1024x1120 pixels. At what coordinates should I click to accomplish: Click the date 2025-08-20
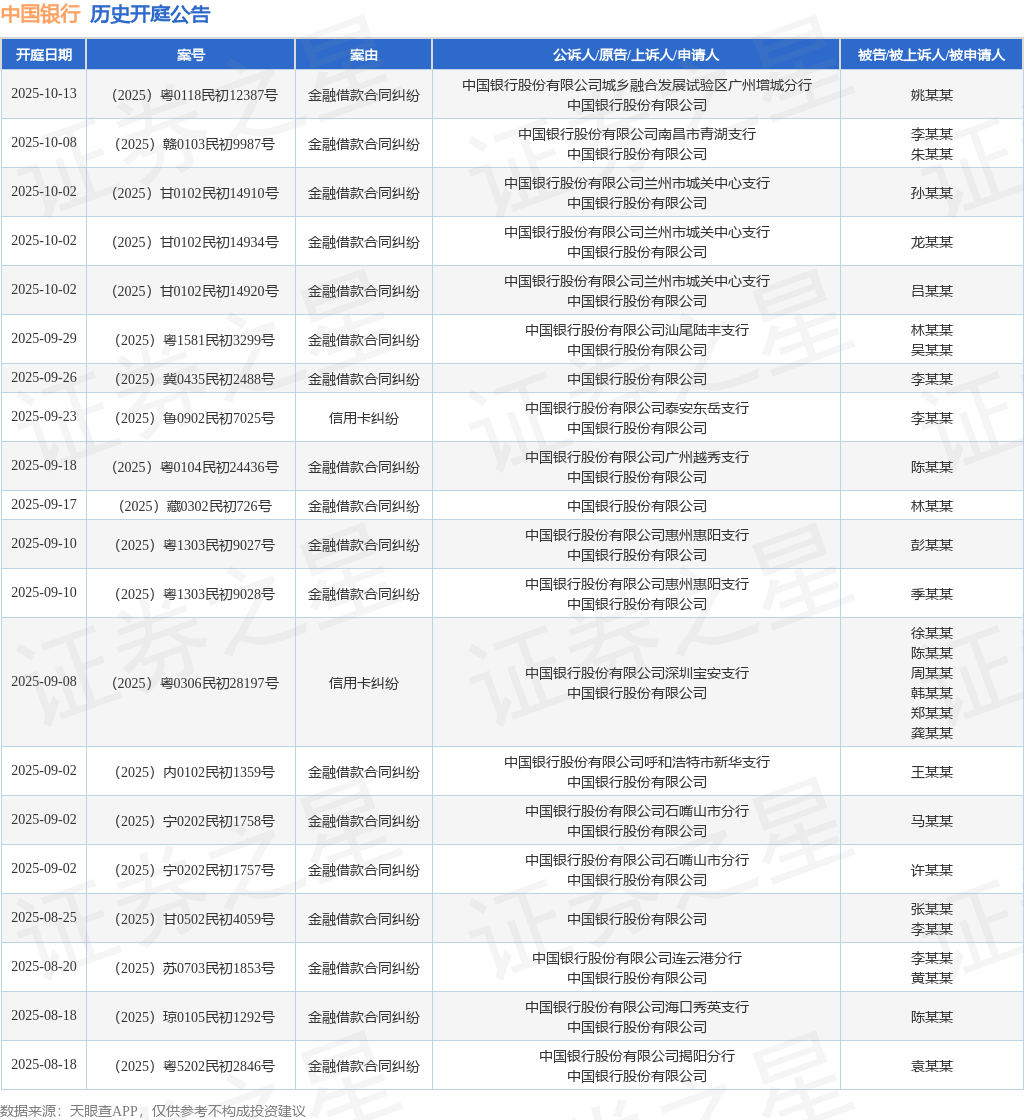click(x=44, y=966)
